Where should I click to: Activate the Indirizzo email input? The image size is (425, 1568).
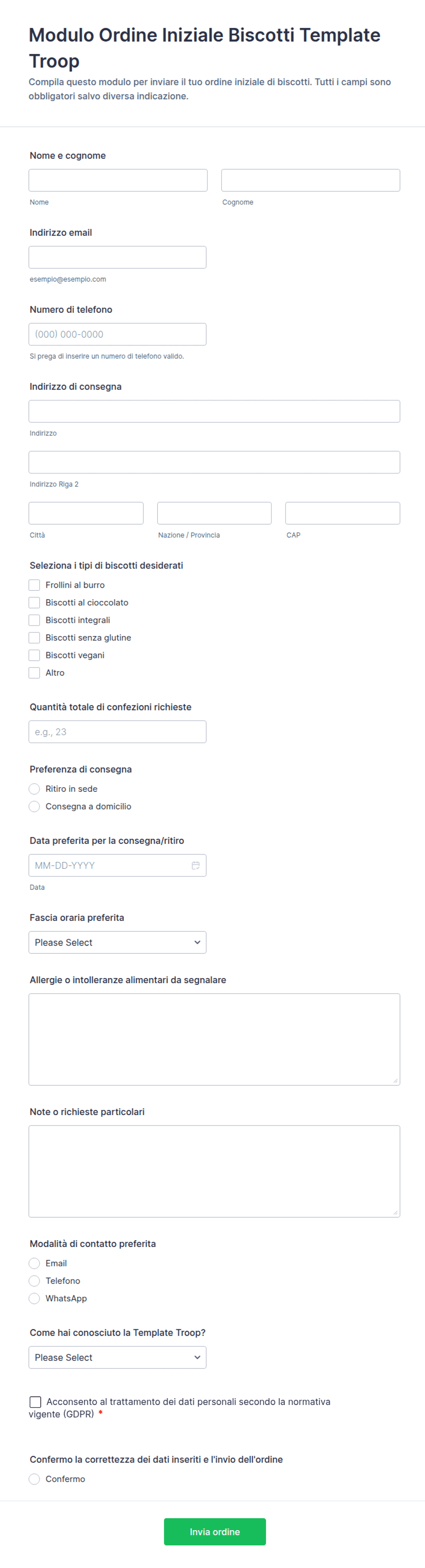[117, 257]
